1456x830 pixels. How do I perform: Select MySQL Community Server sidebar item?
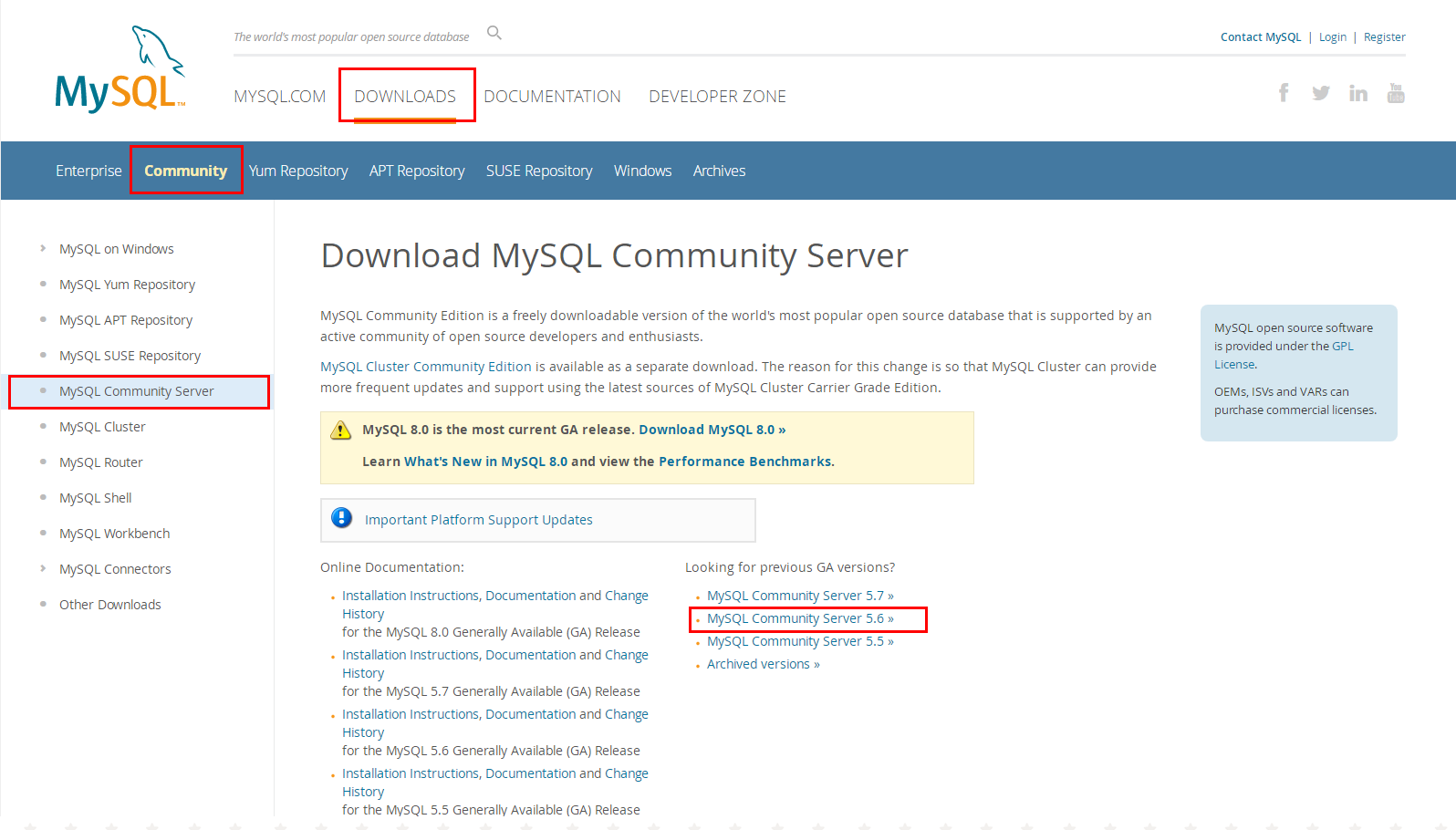pyautogui.click(x=137, y=391)
